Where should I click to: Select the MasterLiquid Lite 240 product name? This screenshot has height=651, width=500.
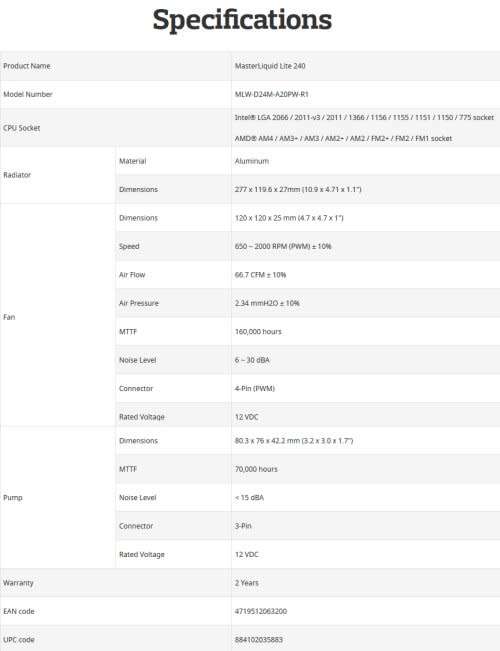pyautogui.click(x=270, y=66)
